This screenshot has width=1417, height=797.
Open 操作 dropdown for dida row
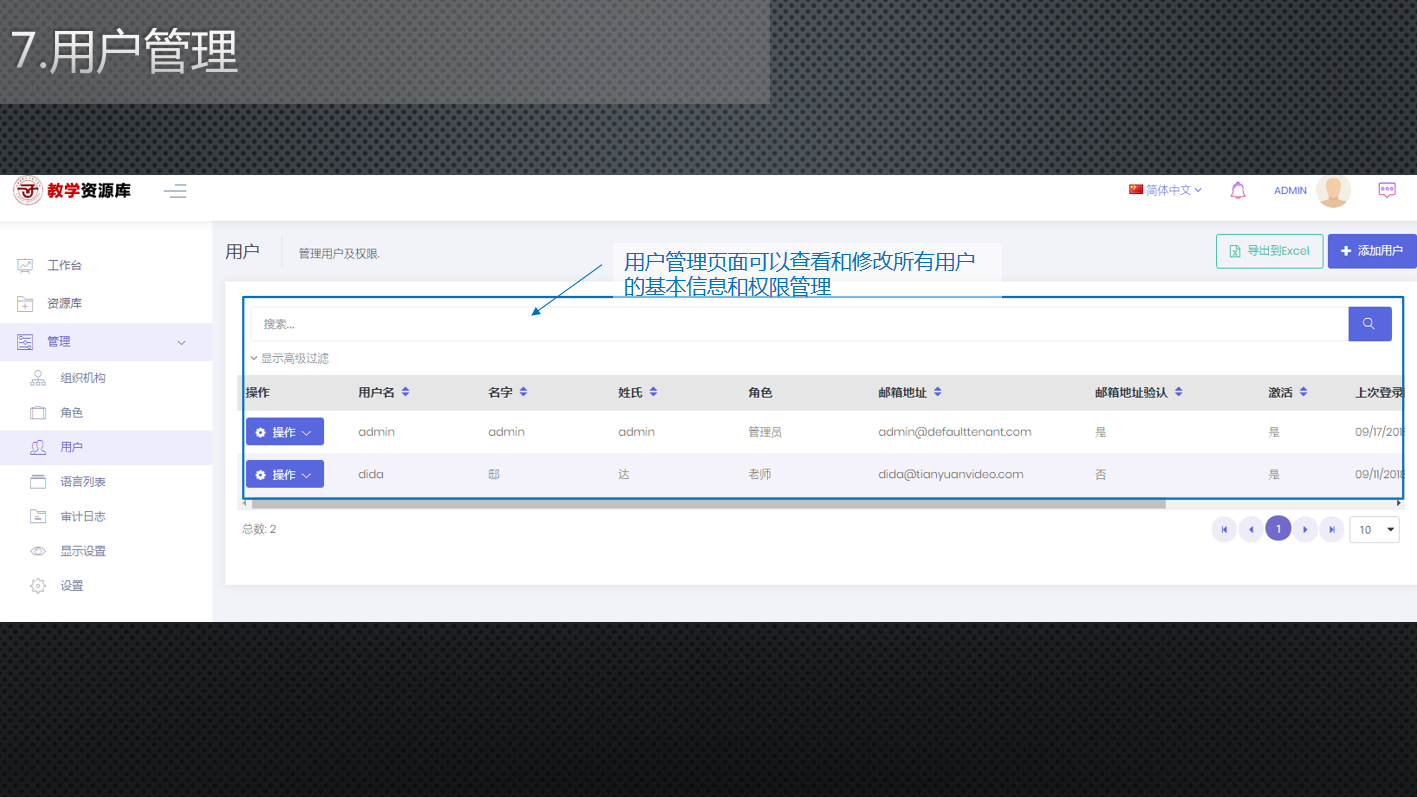[x=285, y=474]
